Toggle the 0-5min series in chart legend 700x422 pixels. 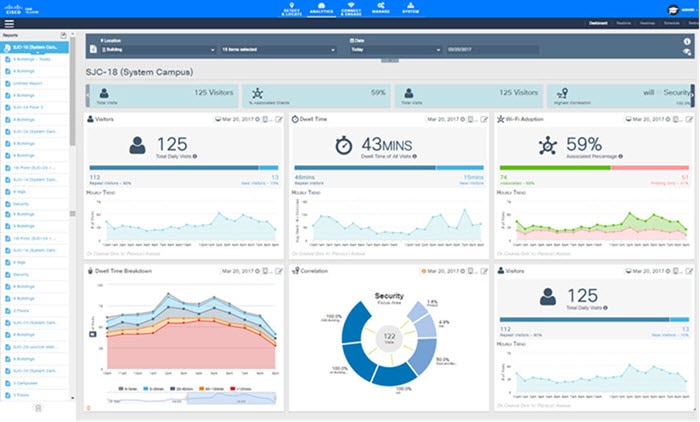click(x=128, y=389)
